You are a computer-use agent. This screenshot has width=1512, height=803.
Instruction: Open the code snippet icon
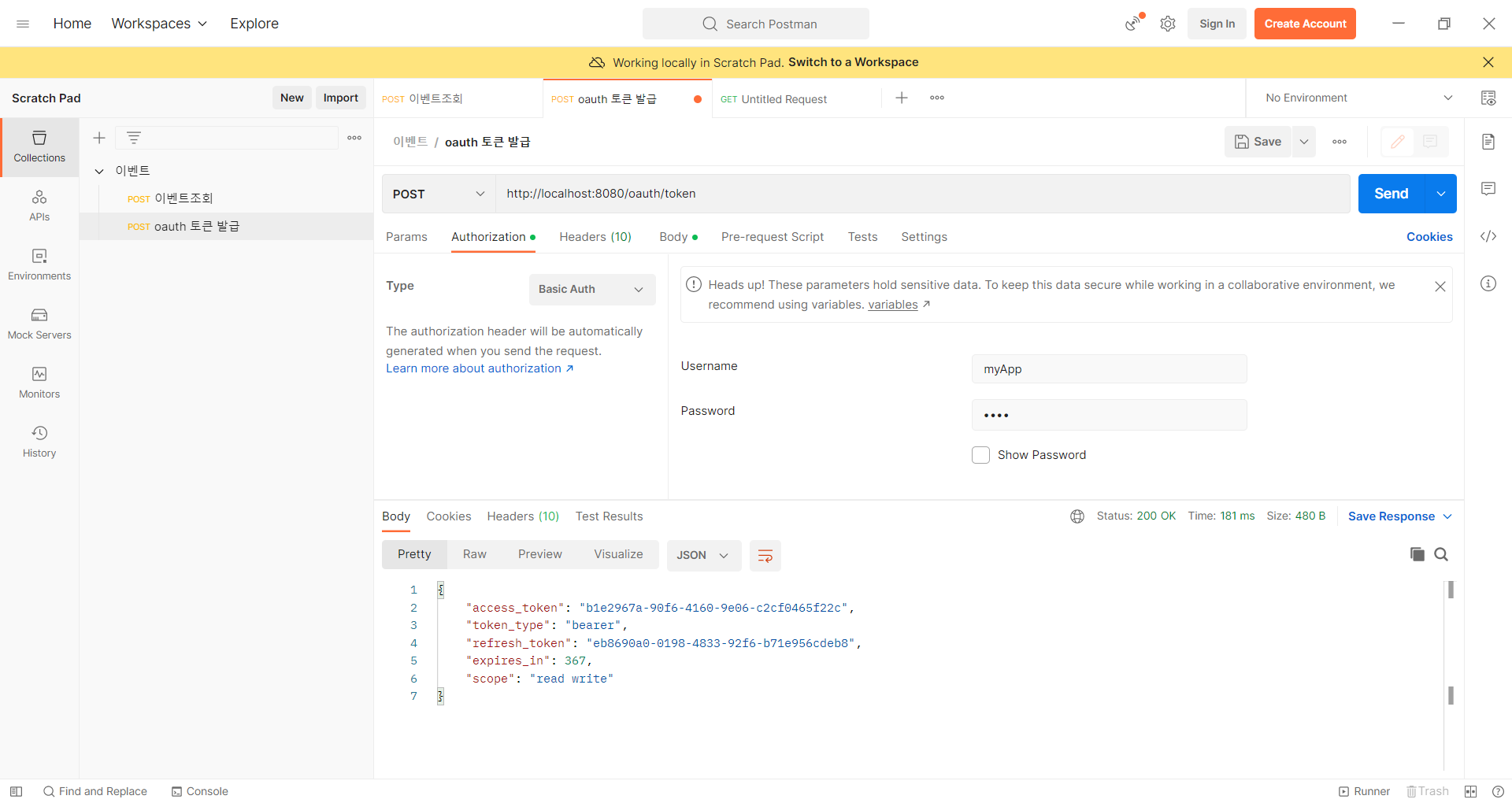tap(1488, 236)
